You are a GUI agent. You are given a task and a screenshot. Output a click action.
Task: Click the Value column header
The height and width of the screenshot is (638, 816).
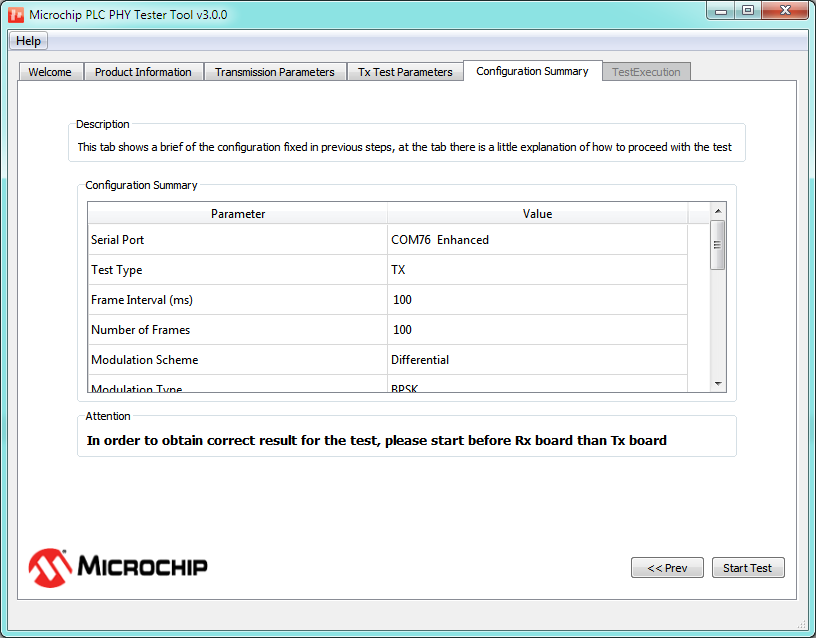(537, 214)
